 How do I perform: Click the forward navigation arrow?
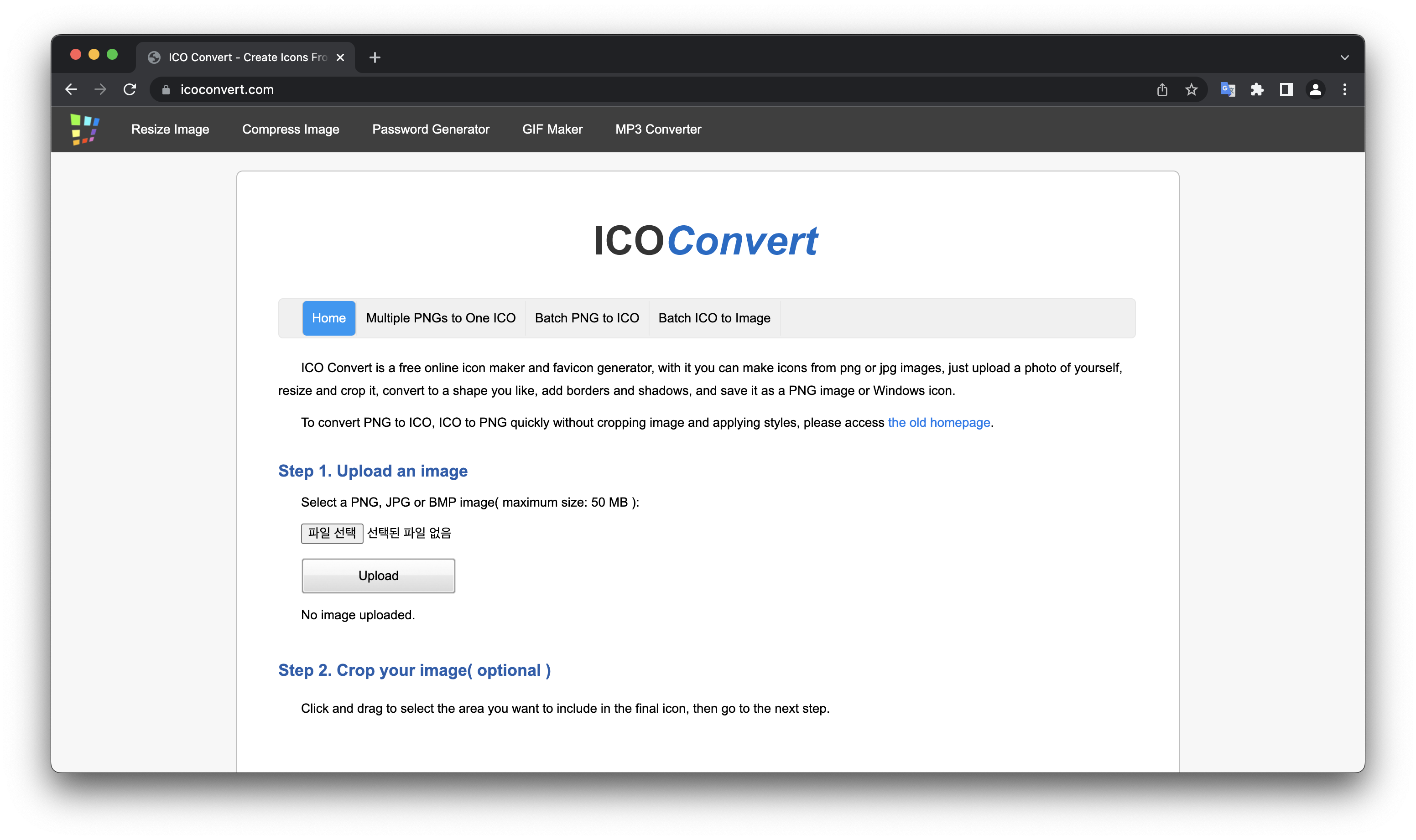100,89
